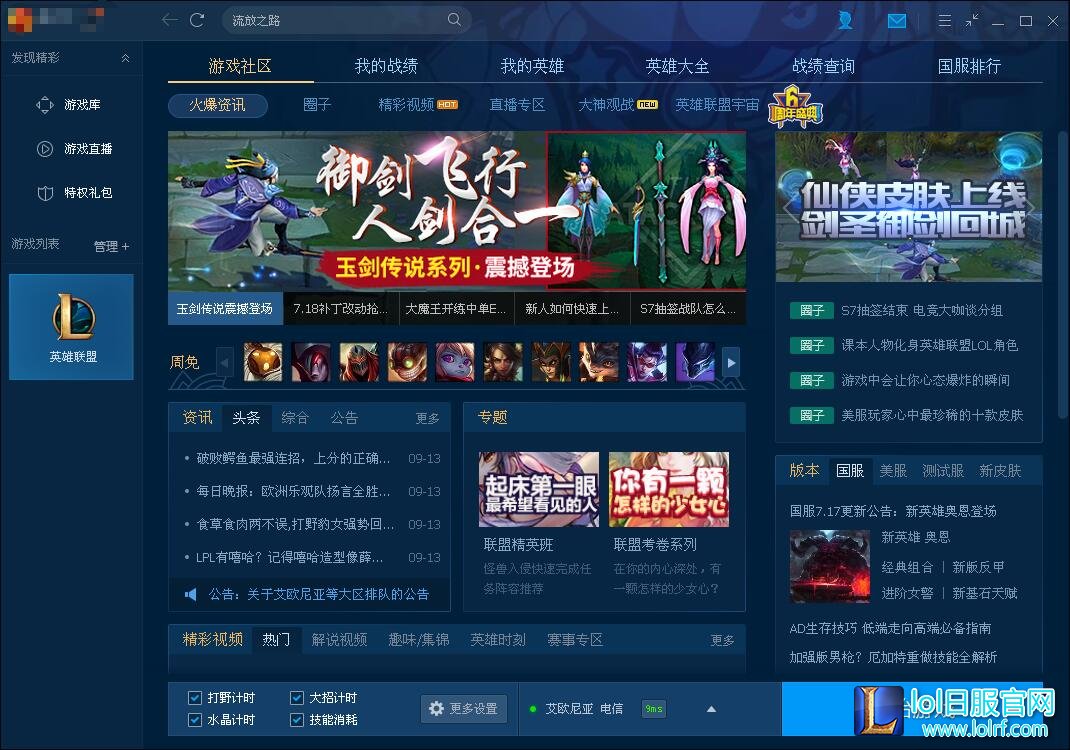Select 赛事专区 video tab
The image size is (1070, 750).
tap(575, 640)
